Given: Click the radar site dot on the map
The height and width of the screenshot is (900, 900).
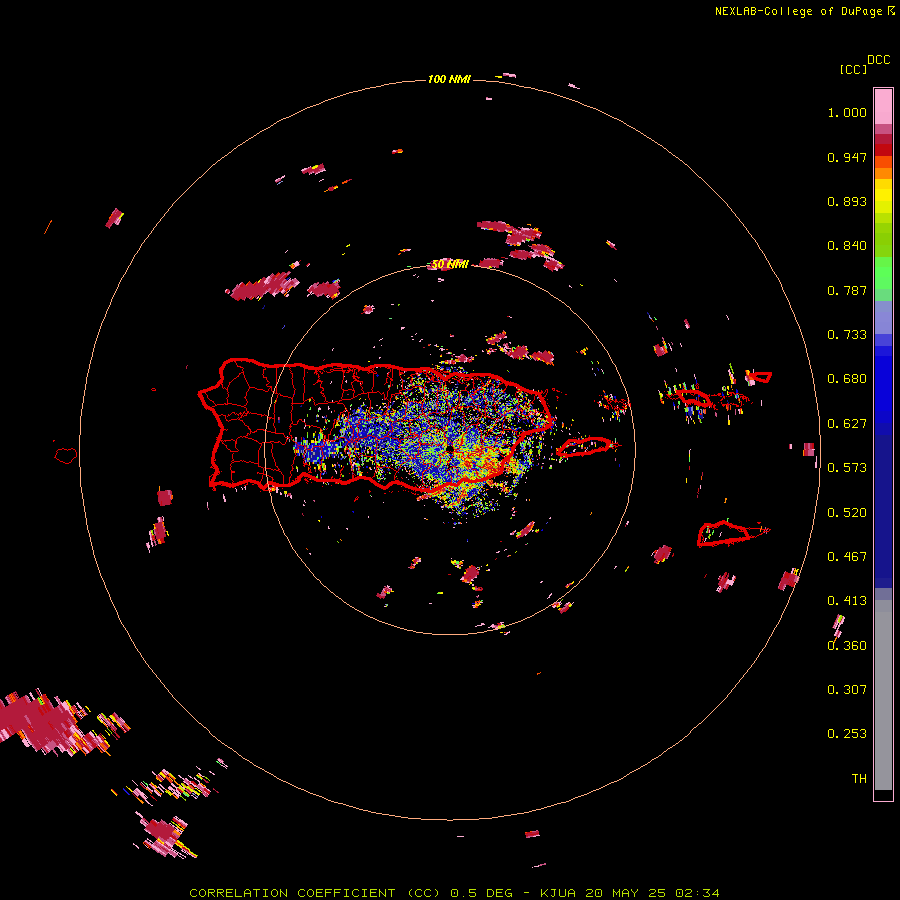Looking at the screenshot, I should pos(451,448).
